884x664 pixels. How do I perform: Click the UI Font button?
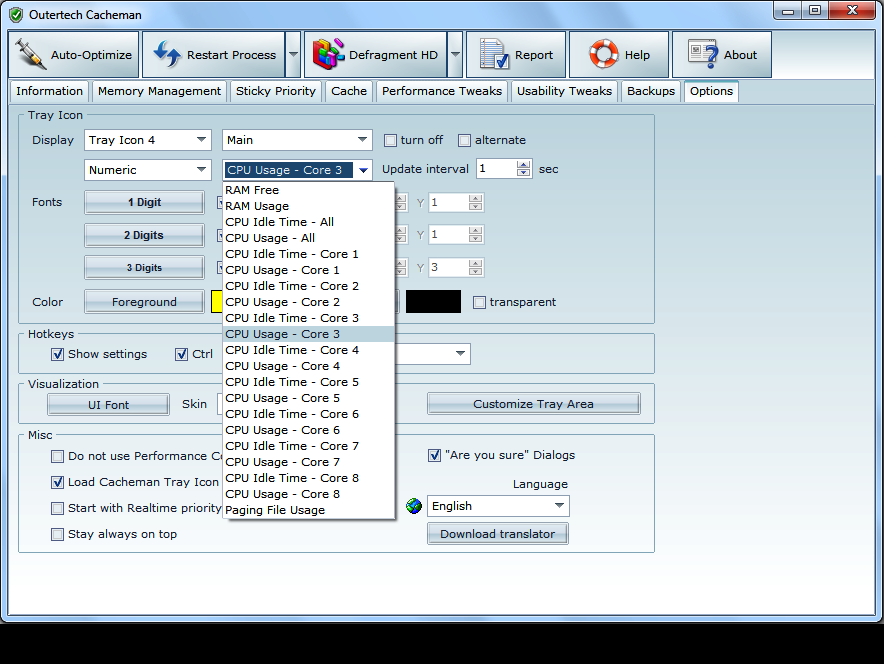(108, 405)
